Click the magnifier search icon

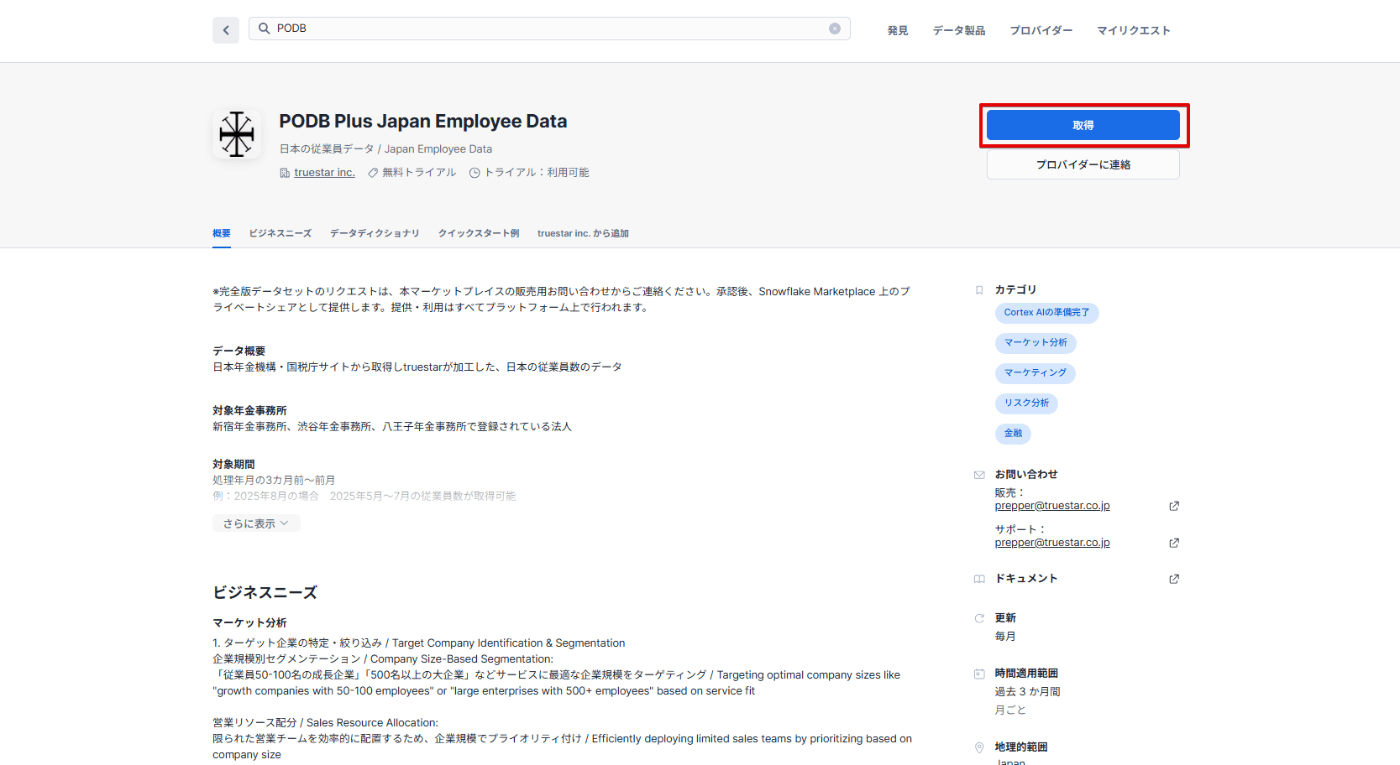tap(264, 29)
